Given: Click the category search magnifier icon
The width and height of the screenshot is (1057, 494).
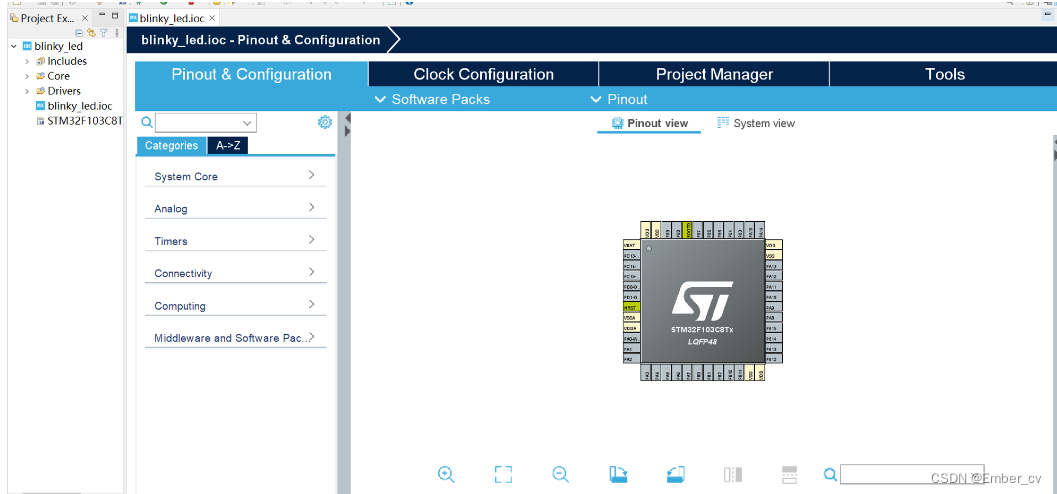Looking at the screenshot, I should click(x=146, y=122).
